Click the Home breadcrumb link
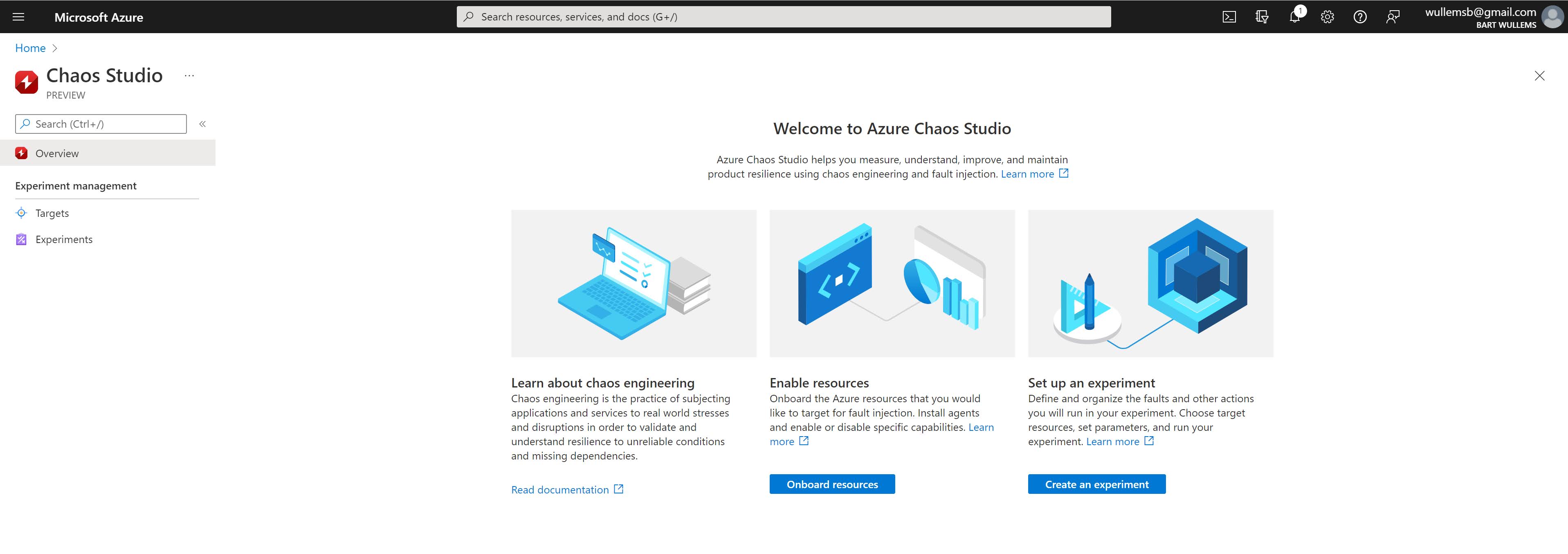Screen dimensions: 1568x554 [x=30, y=48]
